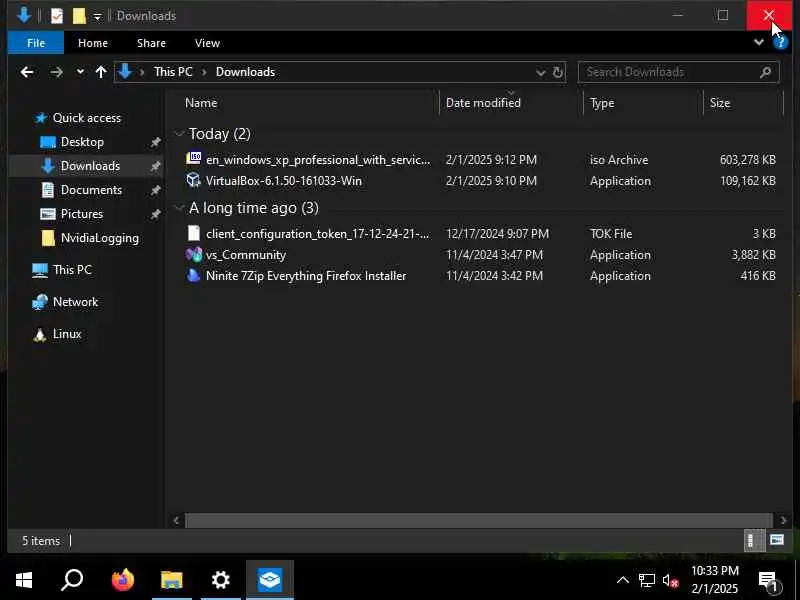800x600 pixels.
Task: Click the search magnifier icon
Action: click(x=765, y=72)
